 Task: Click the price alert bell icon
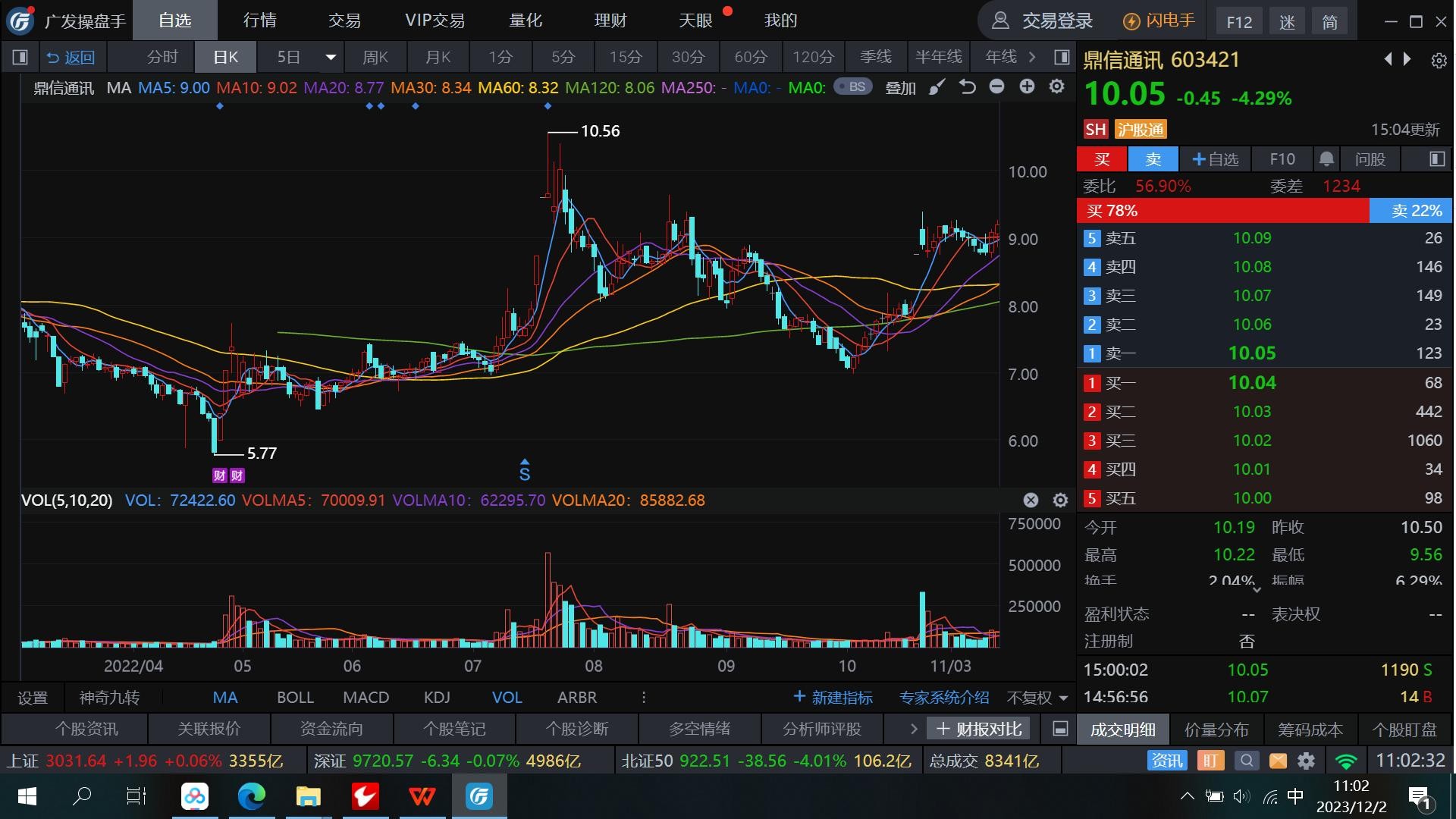click(x=1326, y=159)
